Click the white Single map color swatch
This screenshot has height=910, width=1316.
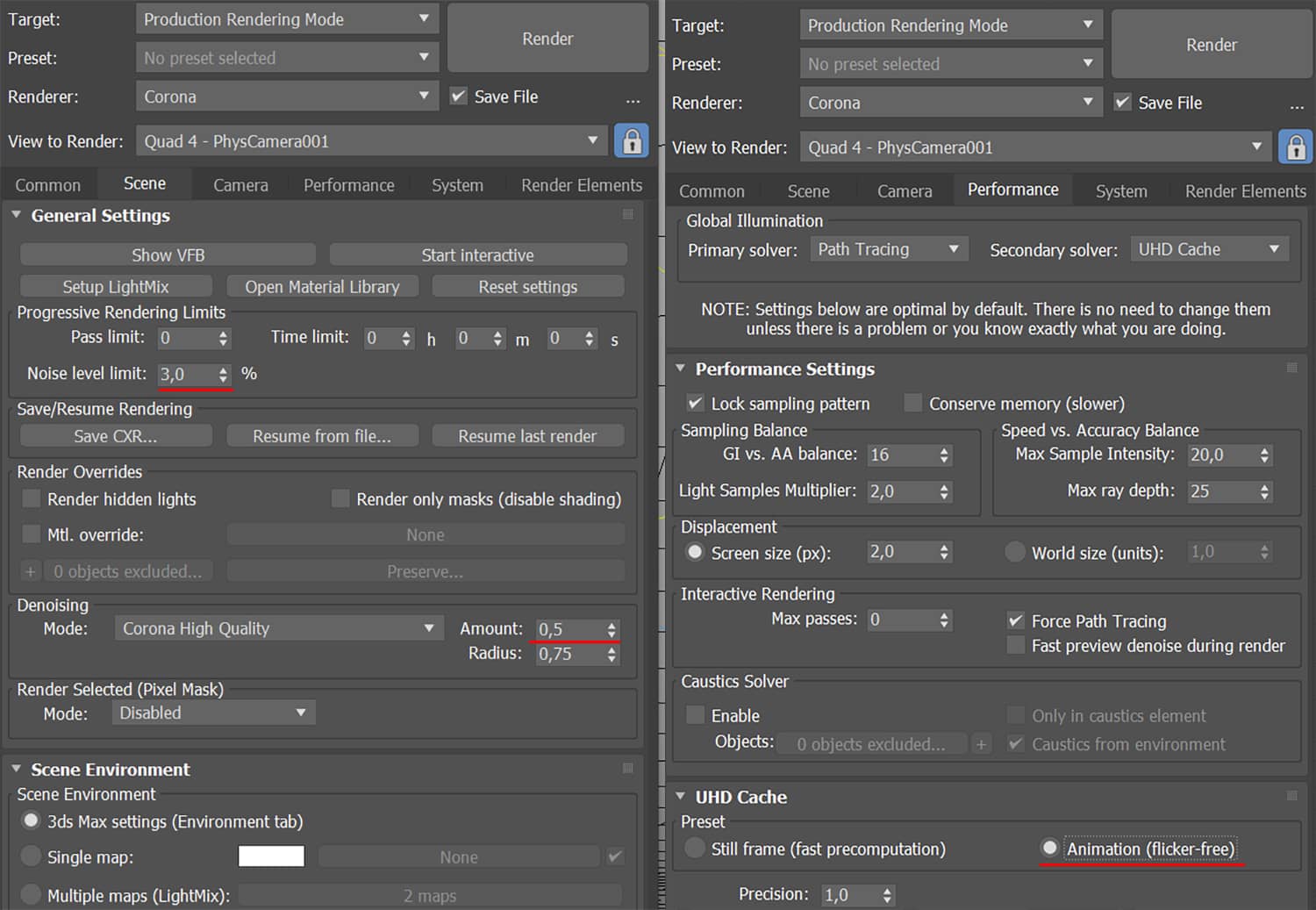click(x=271, y=856)
